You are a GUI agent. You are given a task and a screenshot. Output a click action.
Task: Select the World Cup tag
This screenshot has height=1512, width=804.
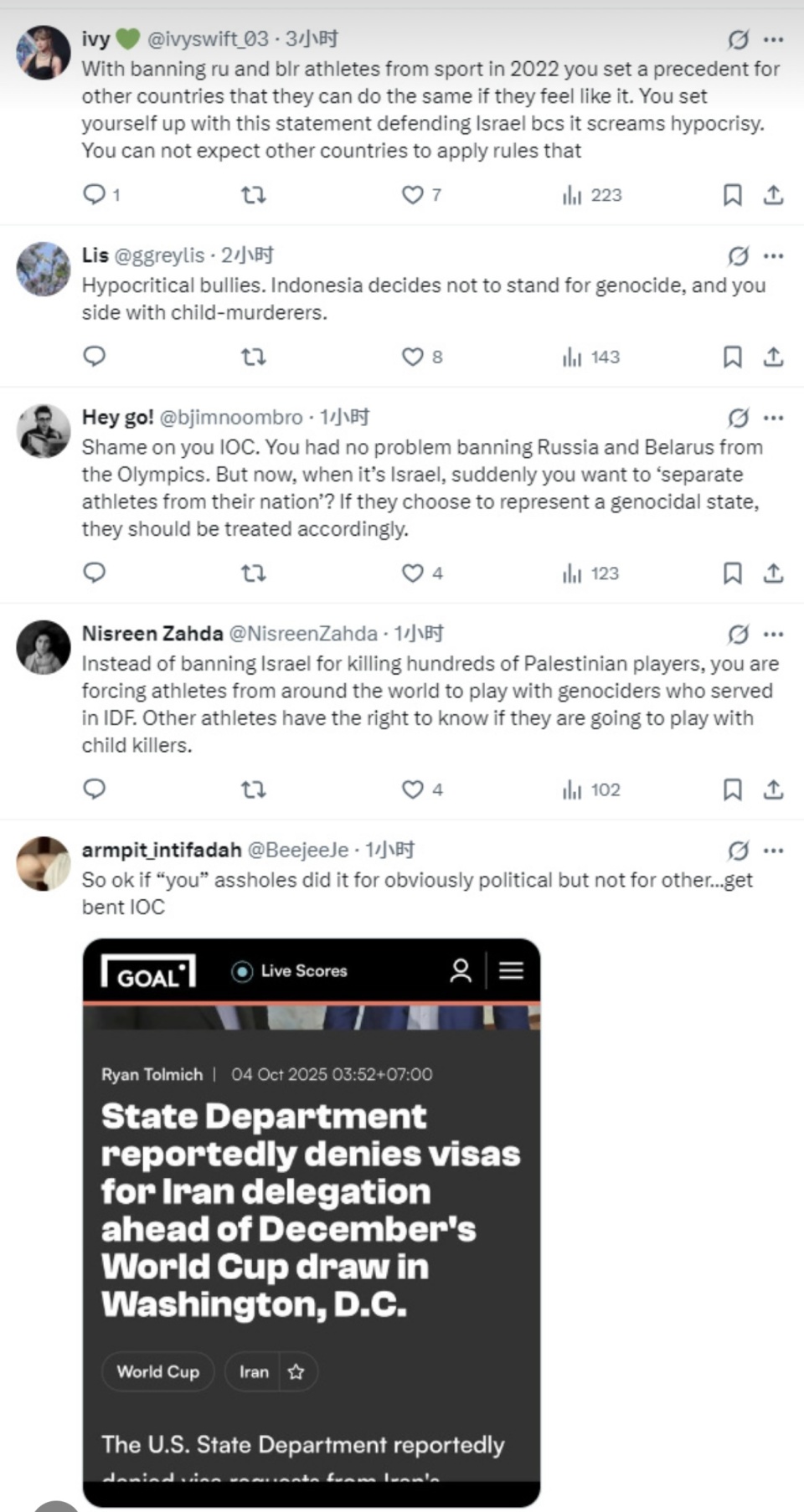coord(157,1371)
